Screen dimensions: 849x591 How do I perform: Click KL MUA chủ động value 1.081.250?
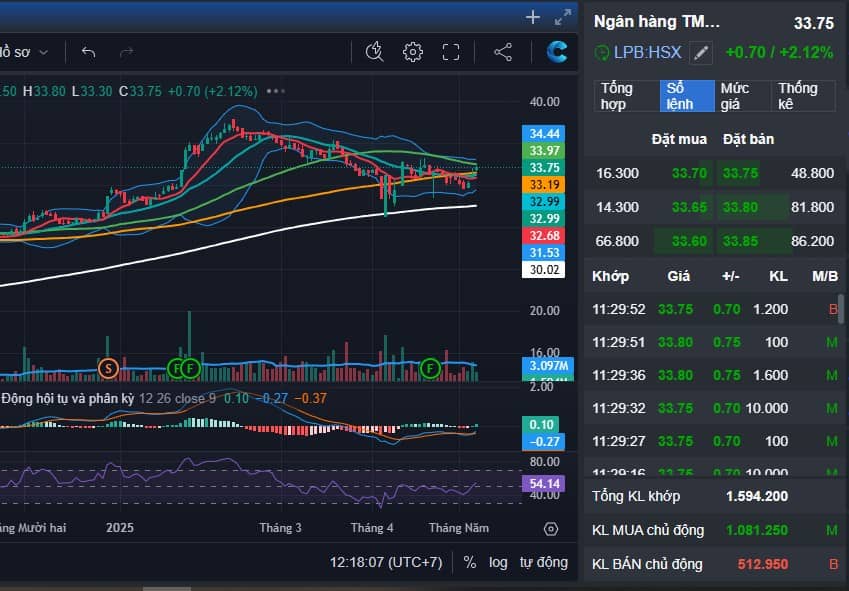point(757,530)
